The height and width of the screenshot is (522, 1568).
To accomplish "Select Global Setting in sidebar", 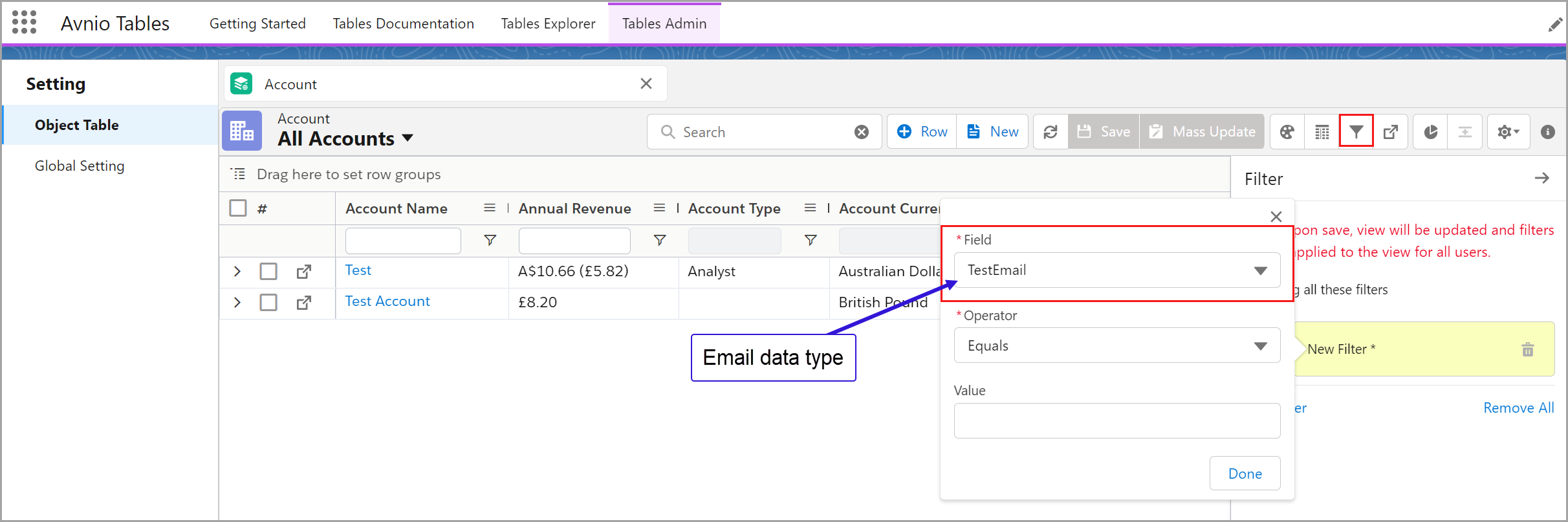I will pyautogui.click(x=80, y=166).
